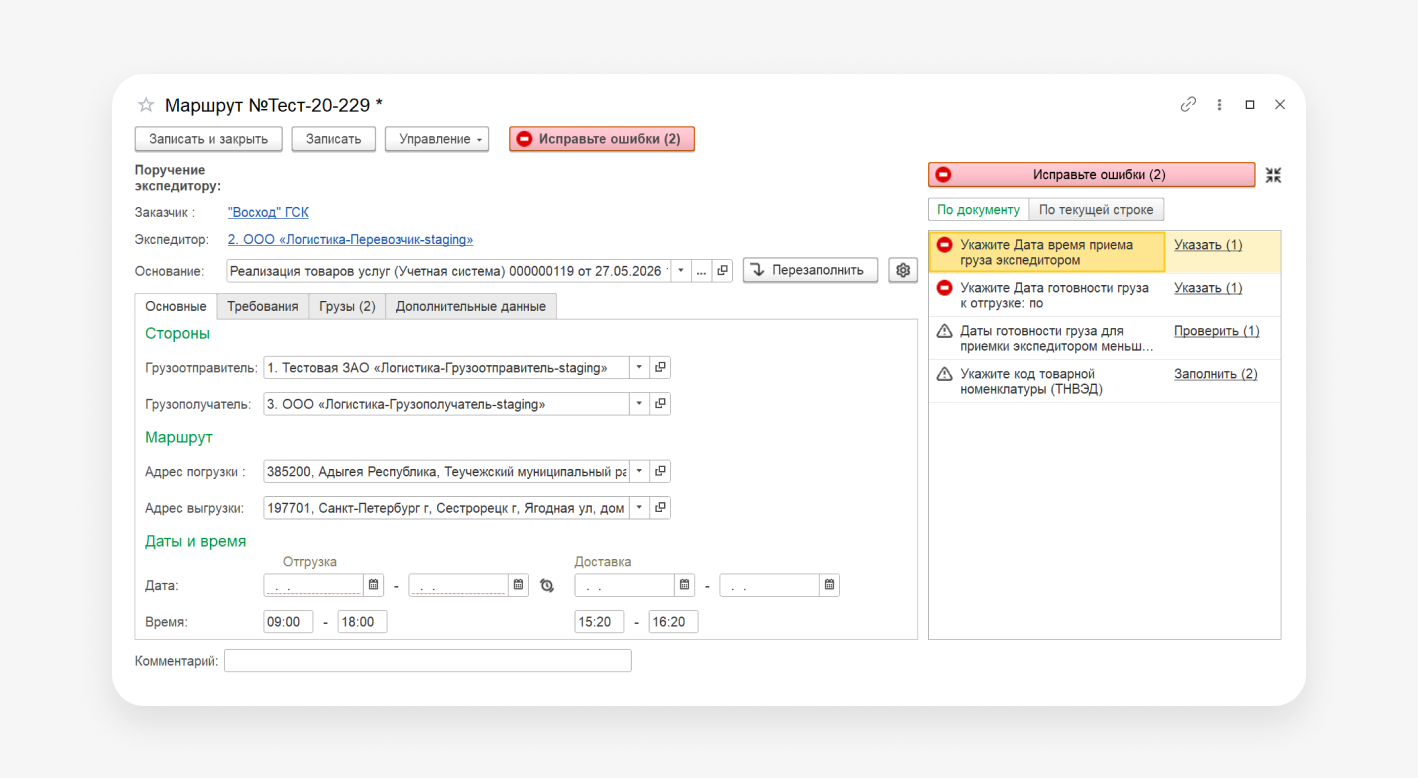Switch to the Требования tab
The image size is (1418, 778).
point(263,306)
